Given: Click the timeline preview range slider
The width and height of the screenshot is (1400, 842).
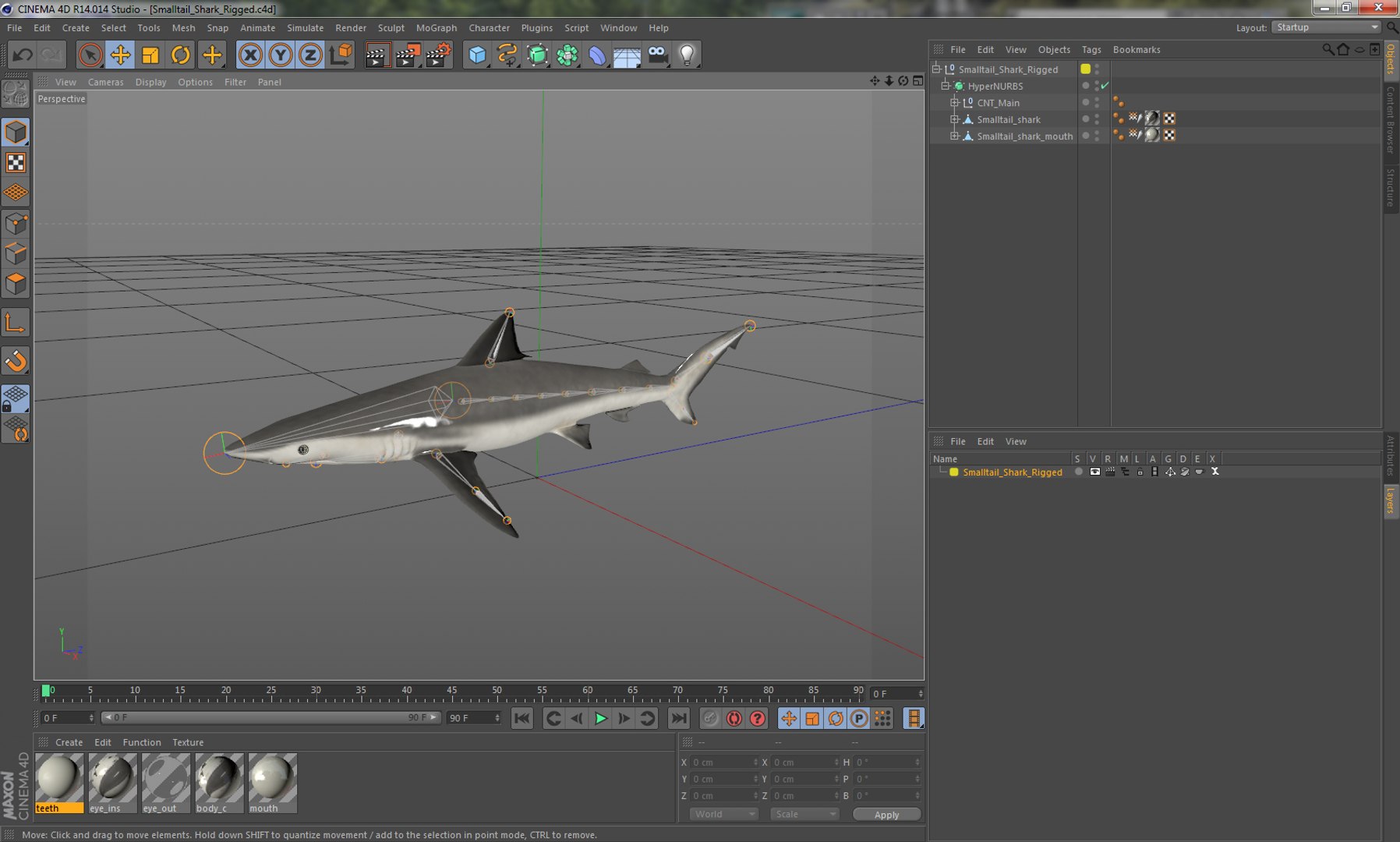Looking at the screenshot, I should [271, 717].
